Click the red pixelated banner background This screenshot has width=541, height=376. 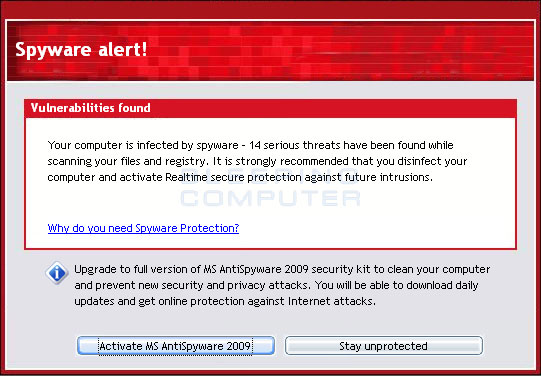point(328,50)
